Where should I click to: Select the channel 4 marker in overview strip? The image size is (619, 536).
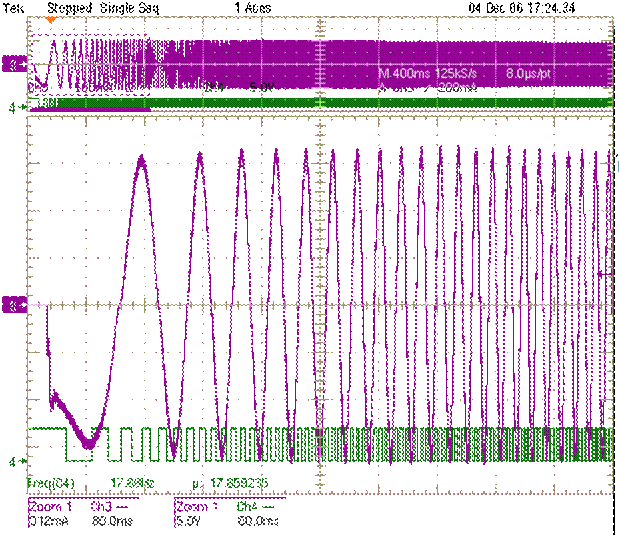click(11, 106)
